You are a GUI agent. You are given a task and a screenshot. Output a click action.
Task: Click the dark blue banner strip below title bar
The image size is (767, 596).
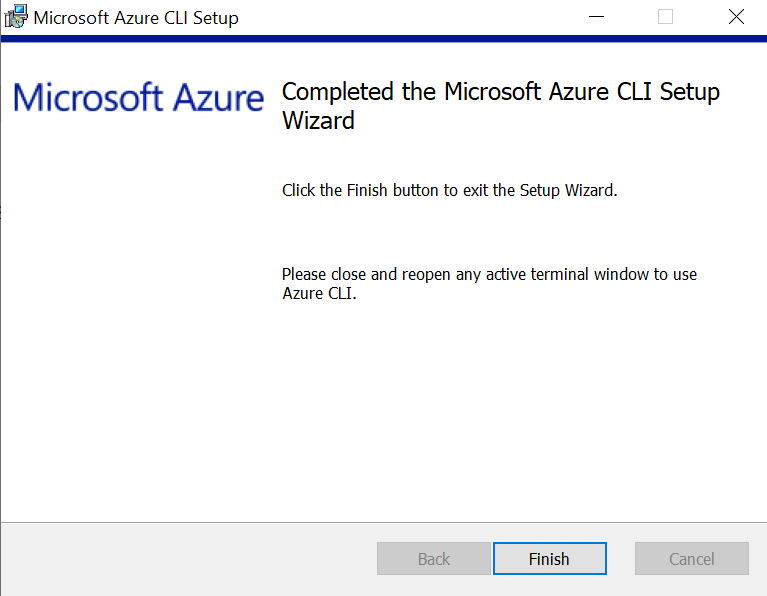pos(384,39)
